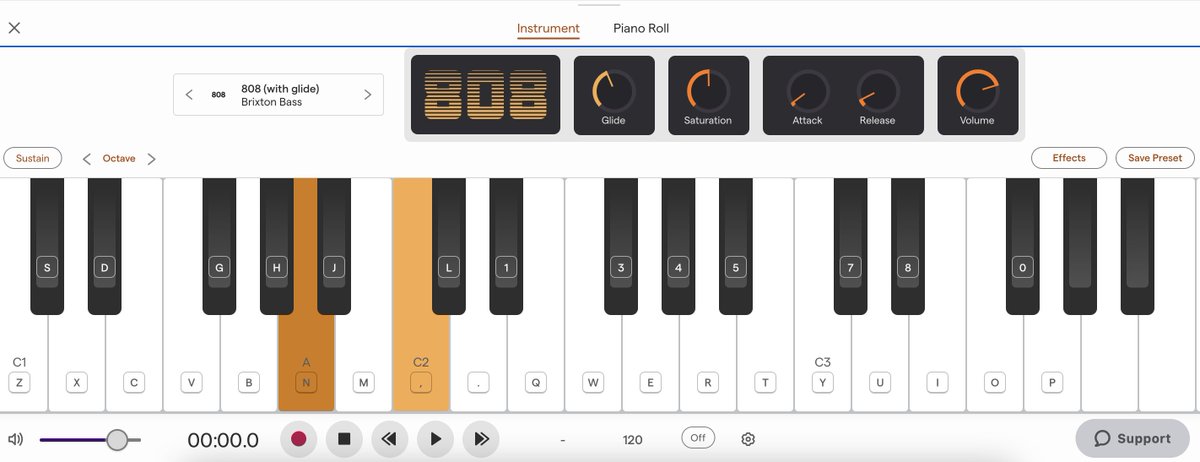Select the previous instrument preset arrow

(x=189, y=95)
